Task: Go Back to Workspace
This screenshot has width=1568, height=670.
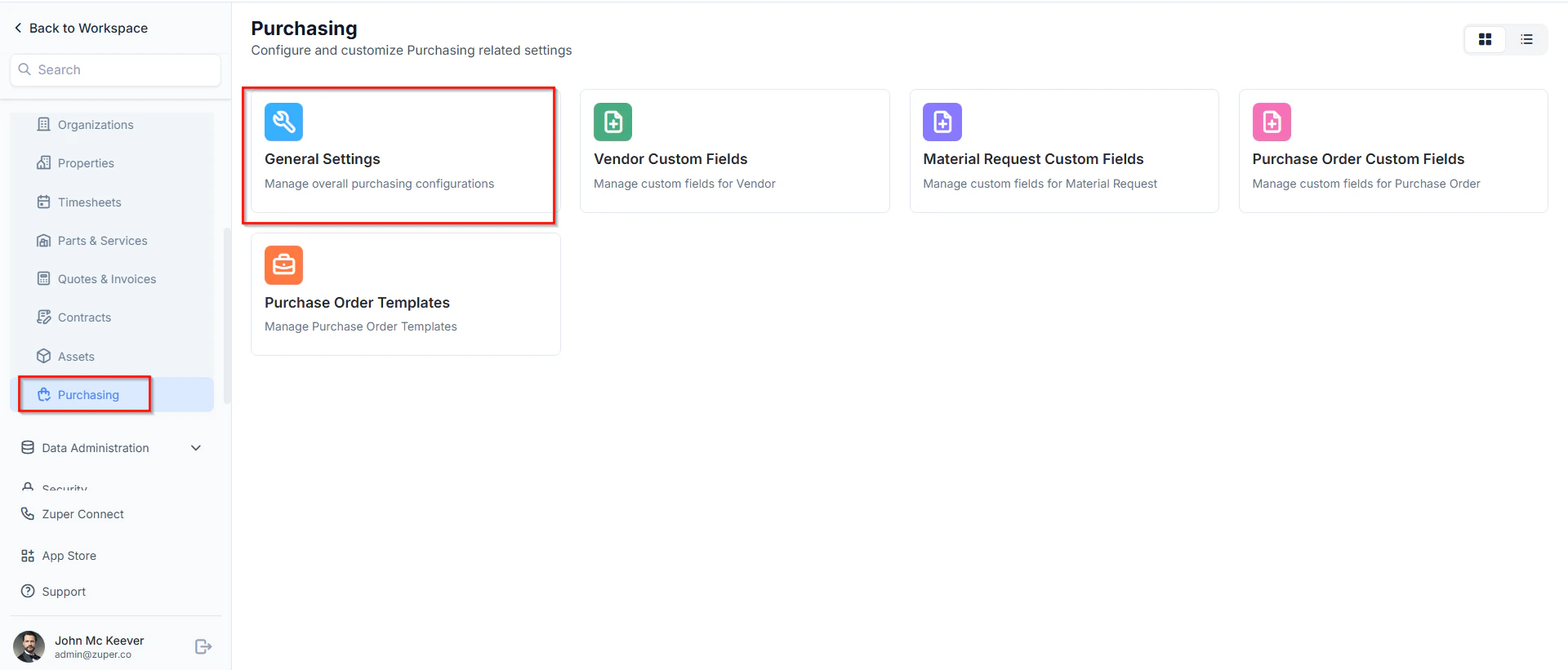Action: [x=81, y=28]
